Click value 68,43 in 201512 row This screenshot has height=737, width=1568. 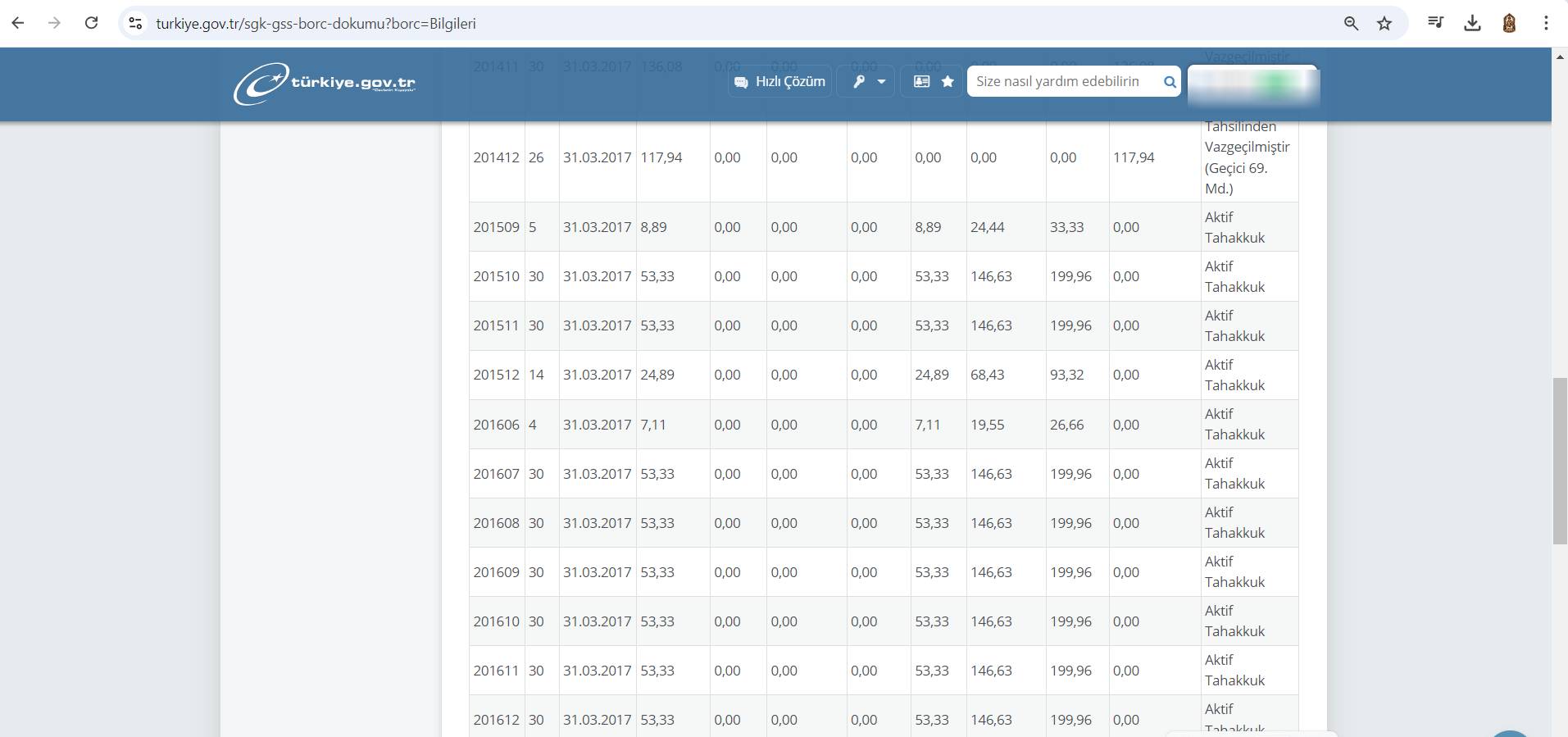987,375
